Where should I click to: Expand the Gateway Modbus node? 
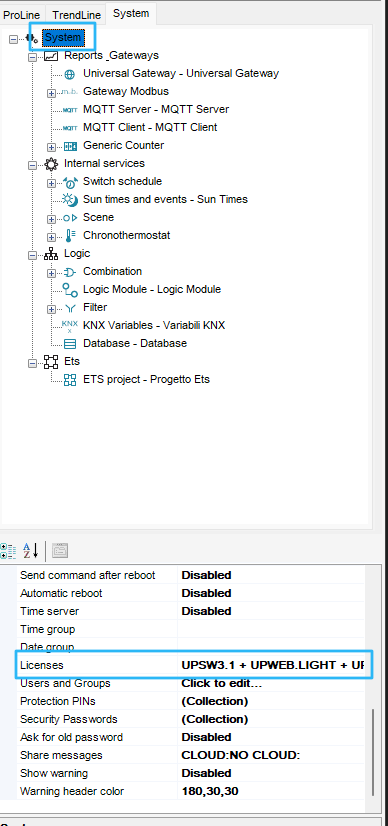tap(51, 93)
